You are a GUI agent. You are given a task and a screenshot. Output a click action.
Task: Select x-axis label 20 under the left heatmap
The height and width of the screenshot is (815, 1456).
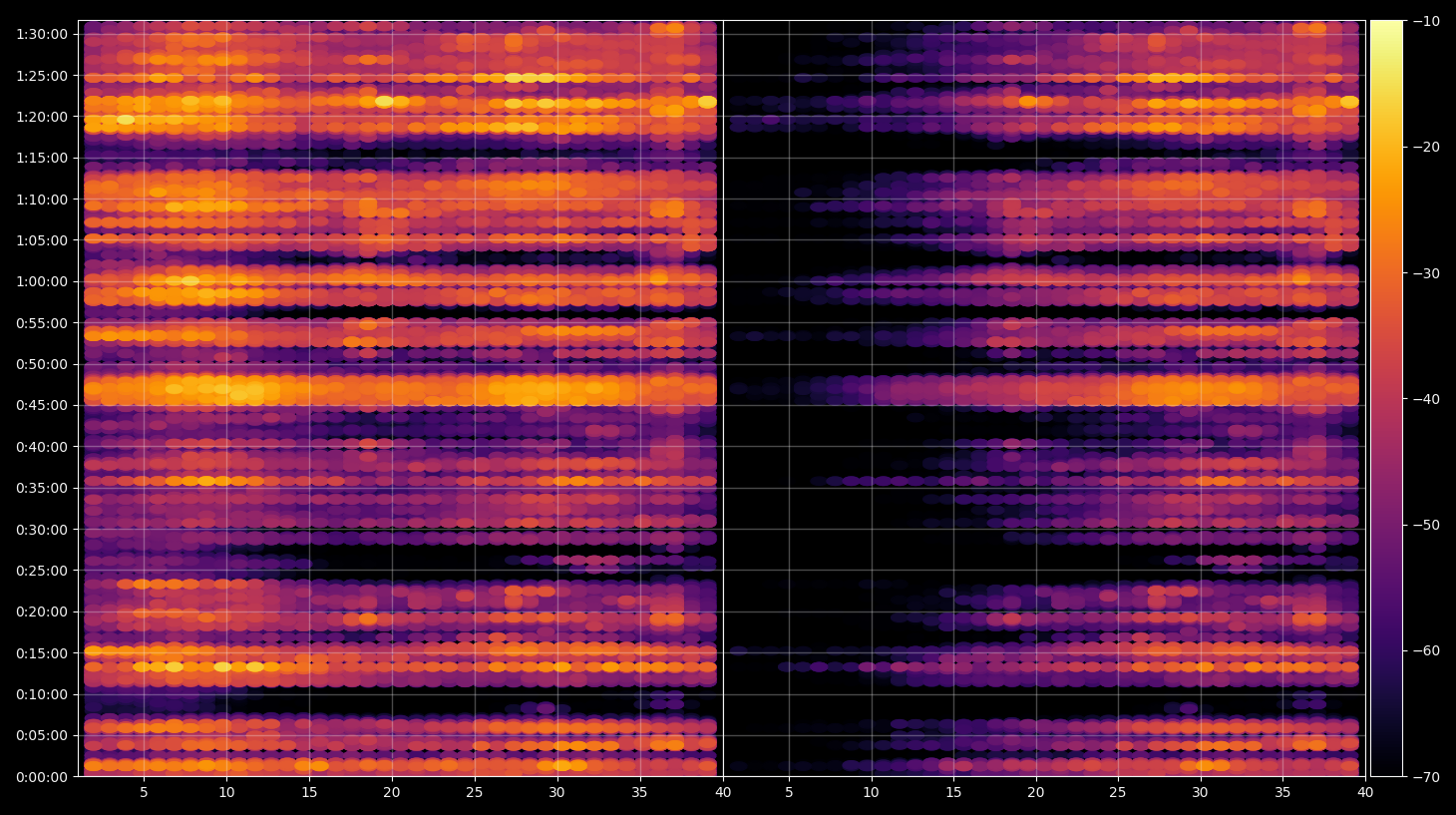point(392,793)
